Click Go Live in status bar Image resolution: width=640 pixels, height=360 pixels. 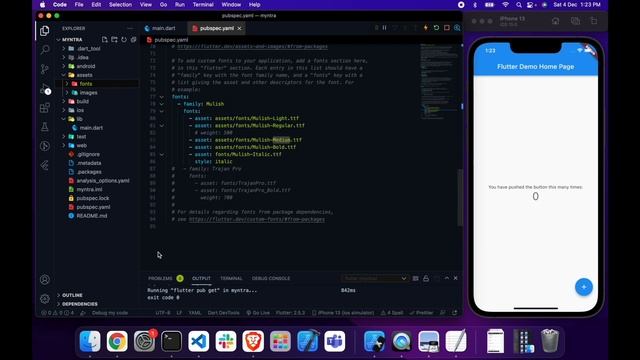pyautogui.click(x=258, y=313)
